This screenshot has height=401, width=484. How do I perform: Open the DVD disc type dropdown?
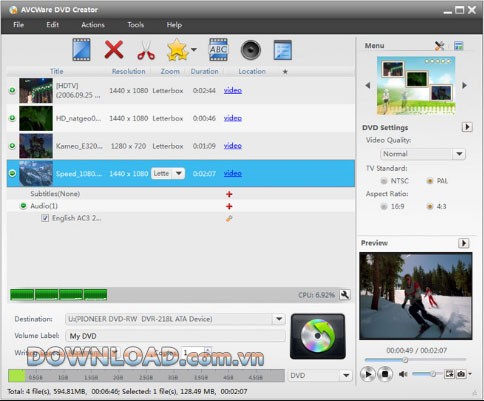coord(346,375)
